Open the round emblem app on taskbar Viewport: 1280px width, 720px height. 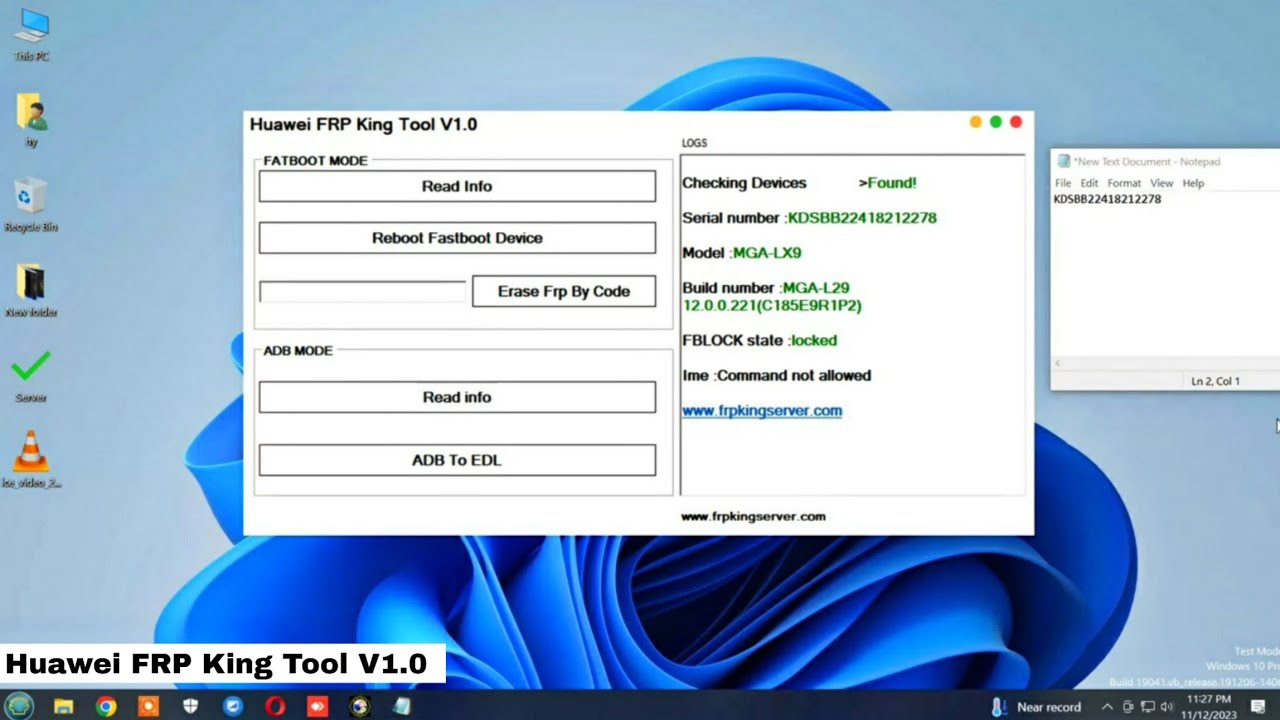[x=359, y=707]
